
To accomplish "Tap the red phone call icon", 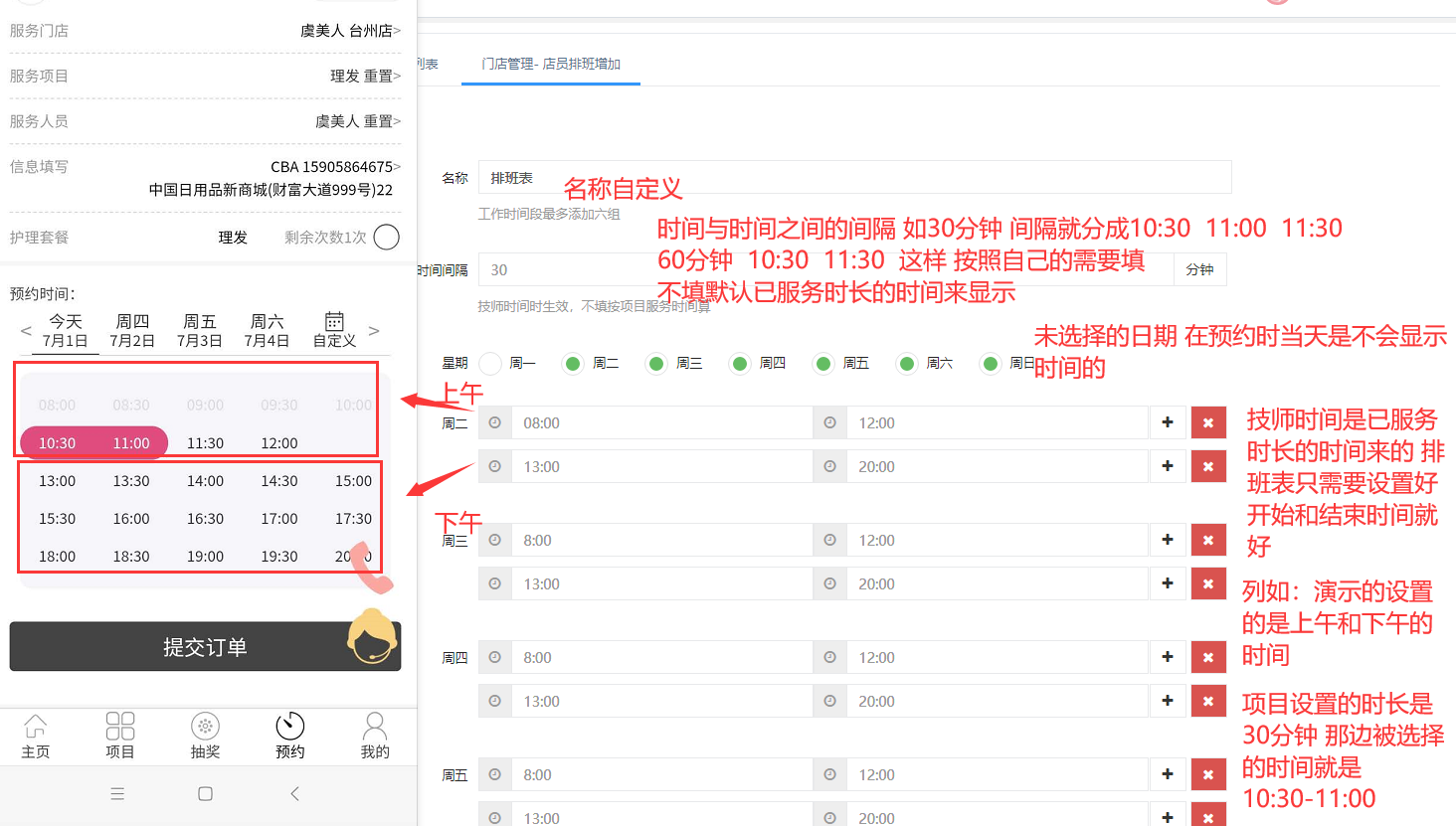I will [373, 568].
